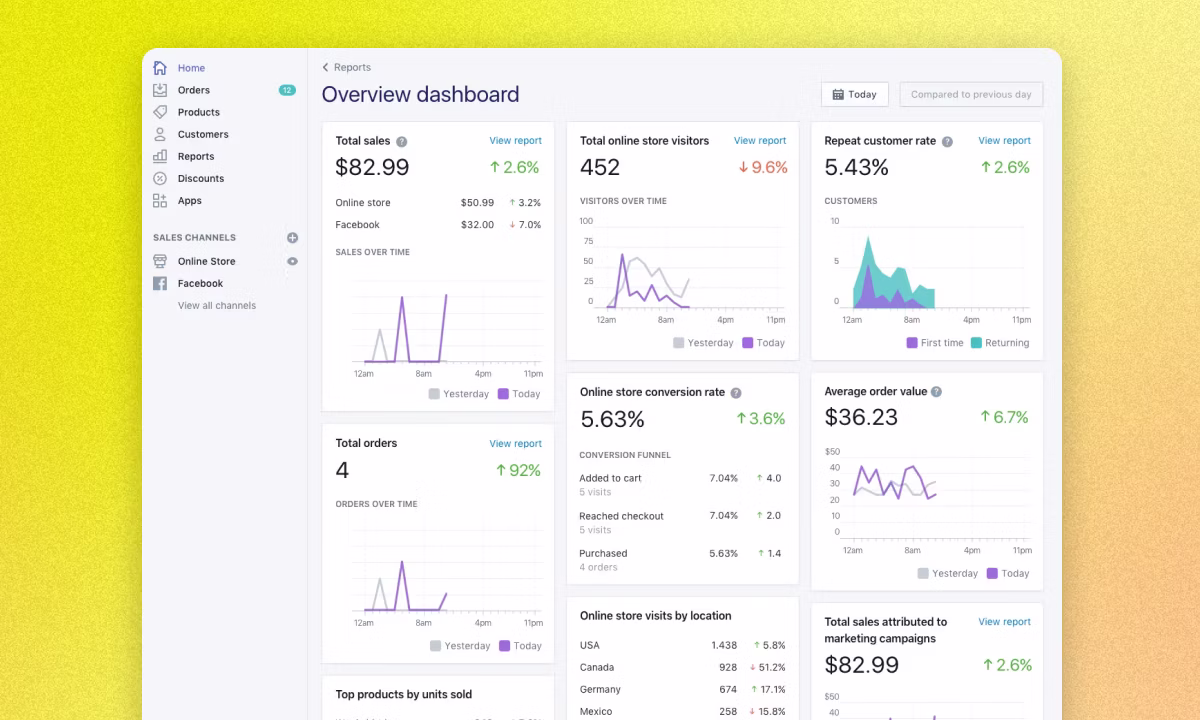Image resolution: width=1200 pixels, height=720 pixels.
Task: View report for Total orders
Action: [515, 443]
